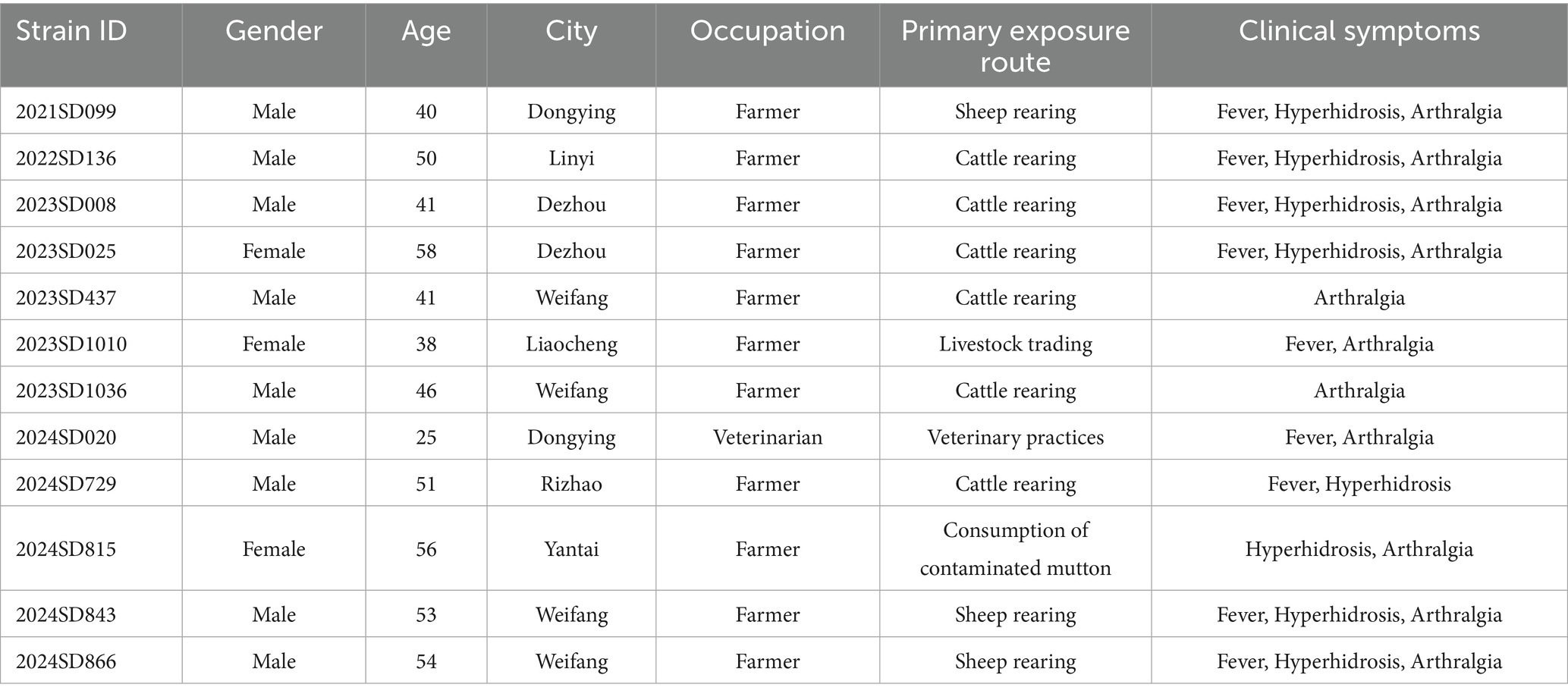Click the Rizhao city cell
This screenshot has width=1568, height=697.
pos(571,484)
